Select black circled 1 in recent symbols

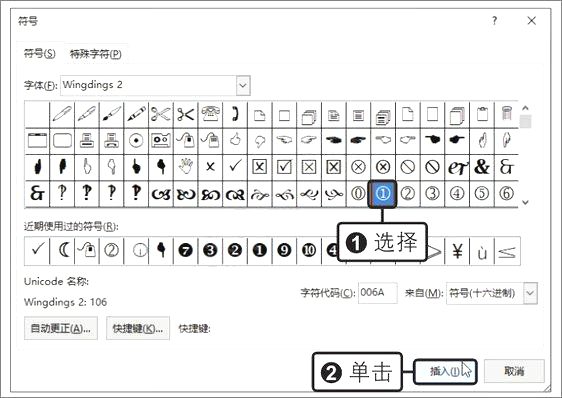259,250
